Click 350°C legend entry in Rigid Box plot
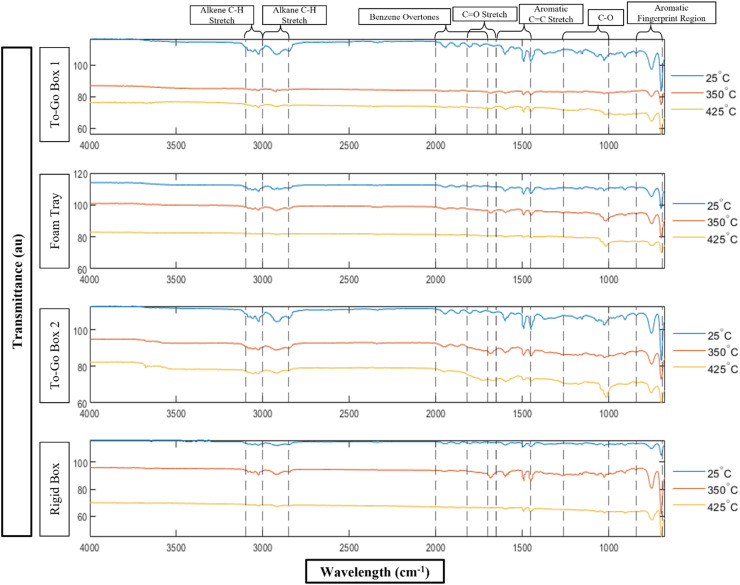This screenshot has height=585, width=740. [x=705, y=489]
